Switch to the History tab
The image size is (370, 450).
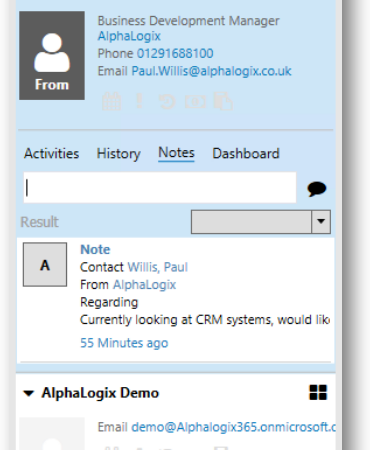(118, 154)
